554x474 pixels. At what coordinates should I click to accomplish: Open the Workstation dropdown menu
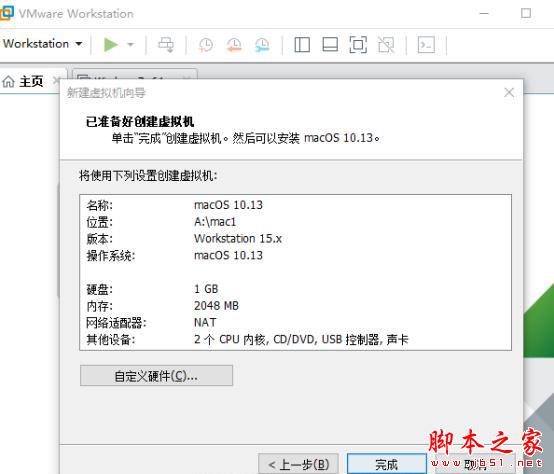point(42,44)
